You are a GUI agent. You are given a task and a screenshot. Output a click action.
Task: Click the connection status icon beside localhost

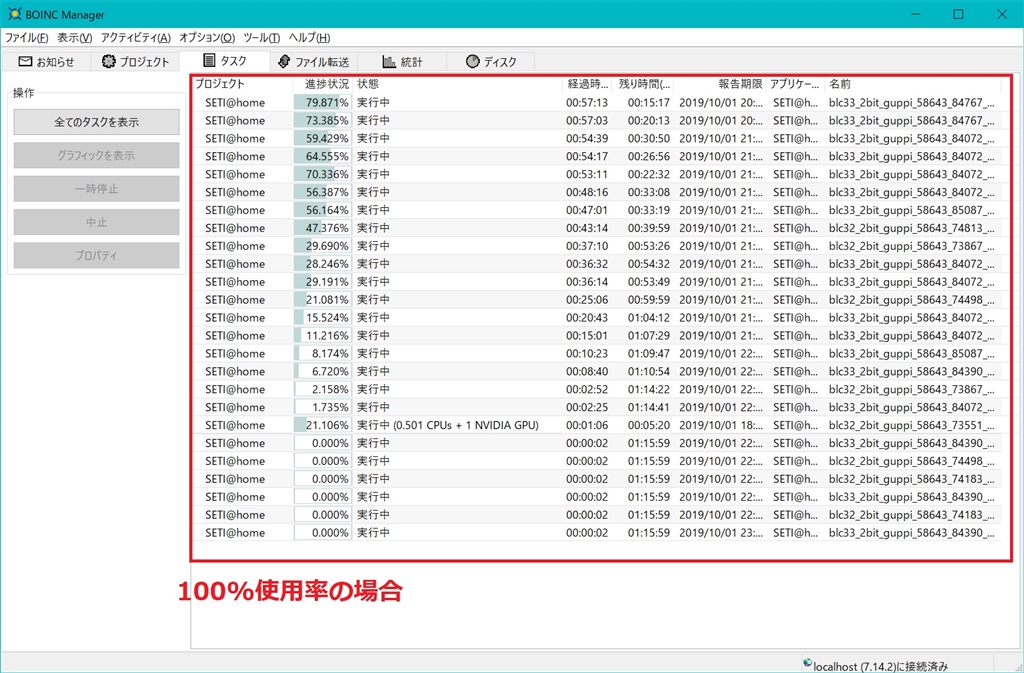click(x=808, y=662)
